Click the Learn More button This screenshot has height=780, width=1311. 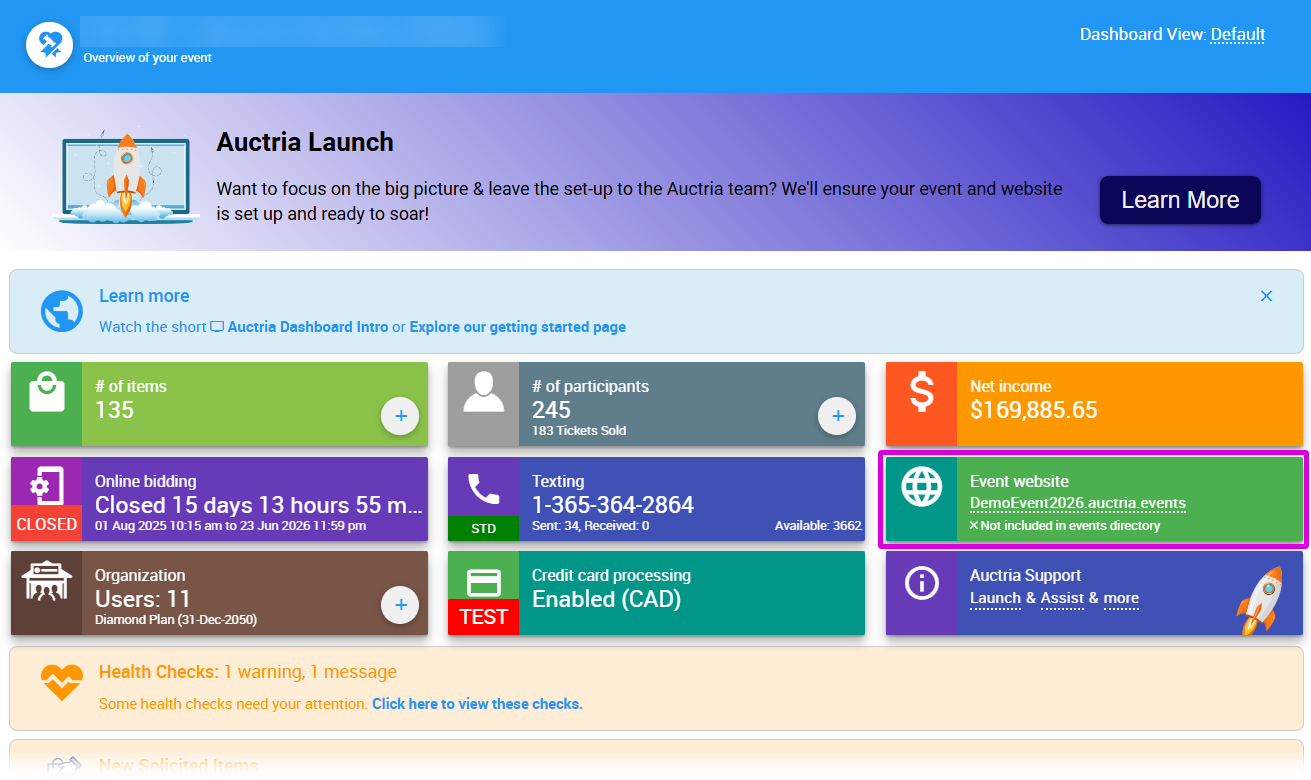coord(1180,200)
